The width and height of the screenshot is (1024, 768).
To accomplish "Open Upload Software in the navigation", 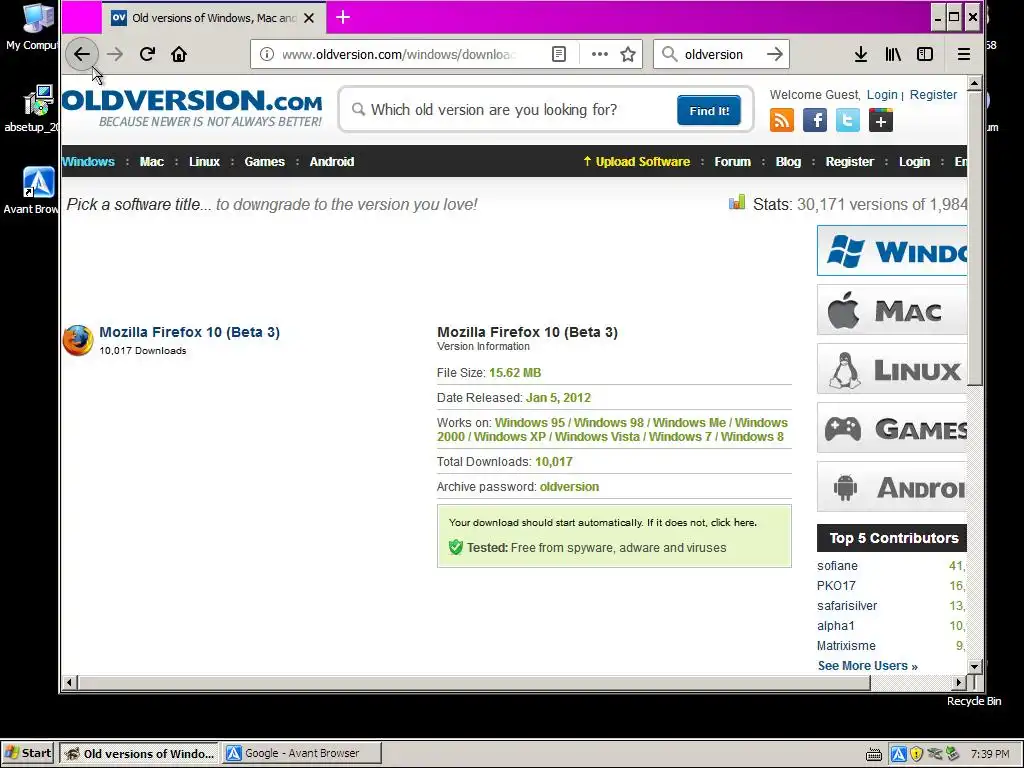I will click(637, 162).
